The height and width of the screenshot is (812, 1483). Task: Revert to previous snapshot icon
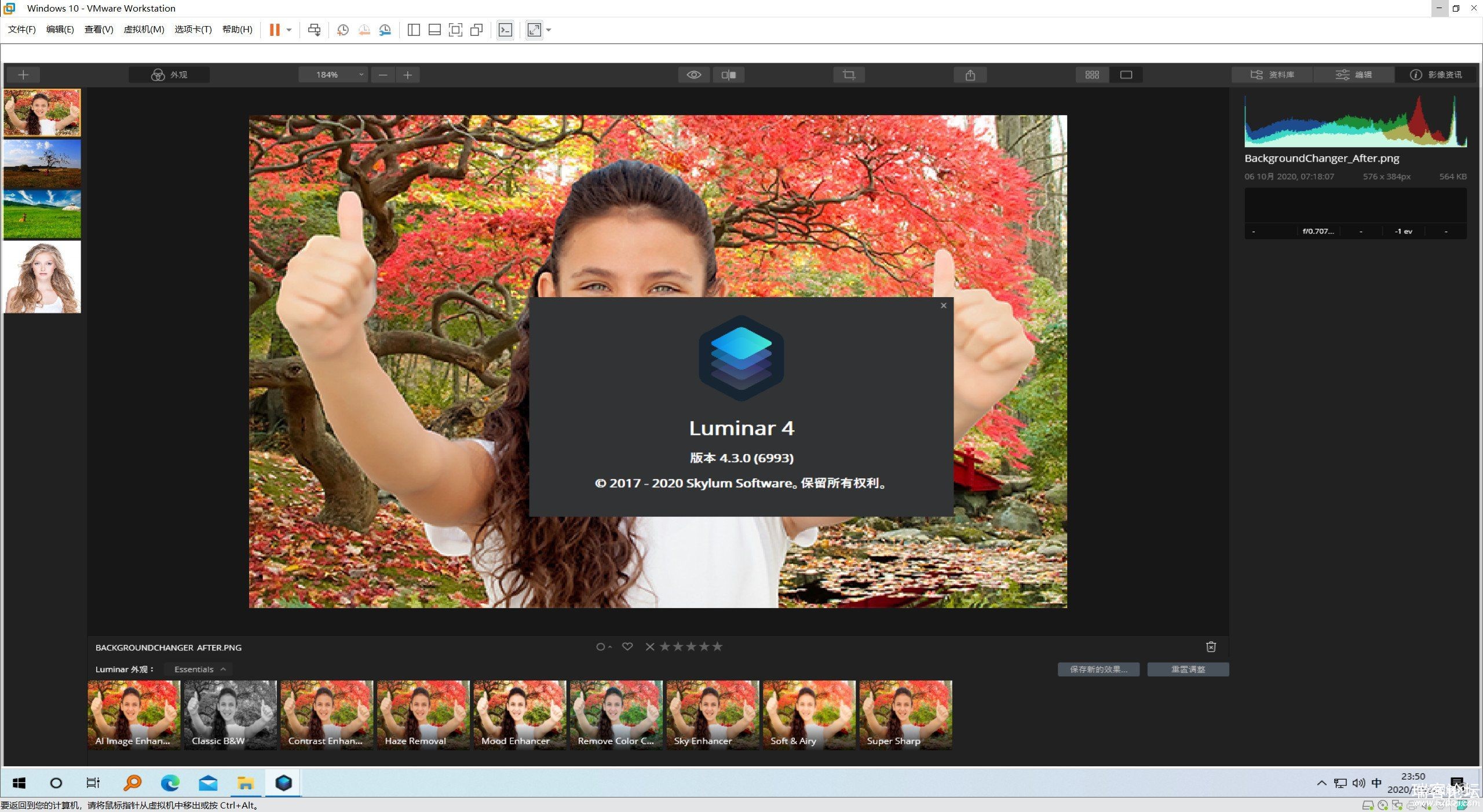pyautogui.click(x=364, y=30)
